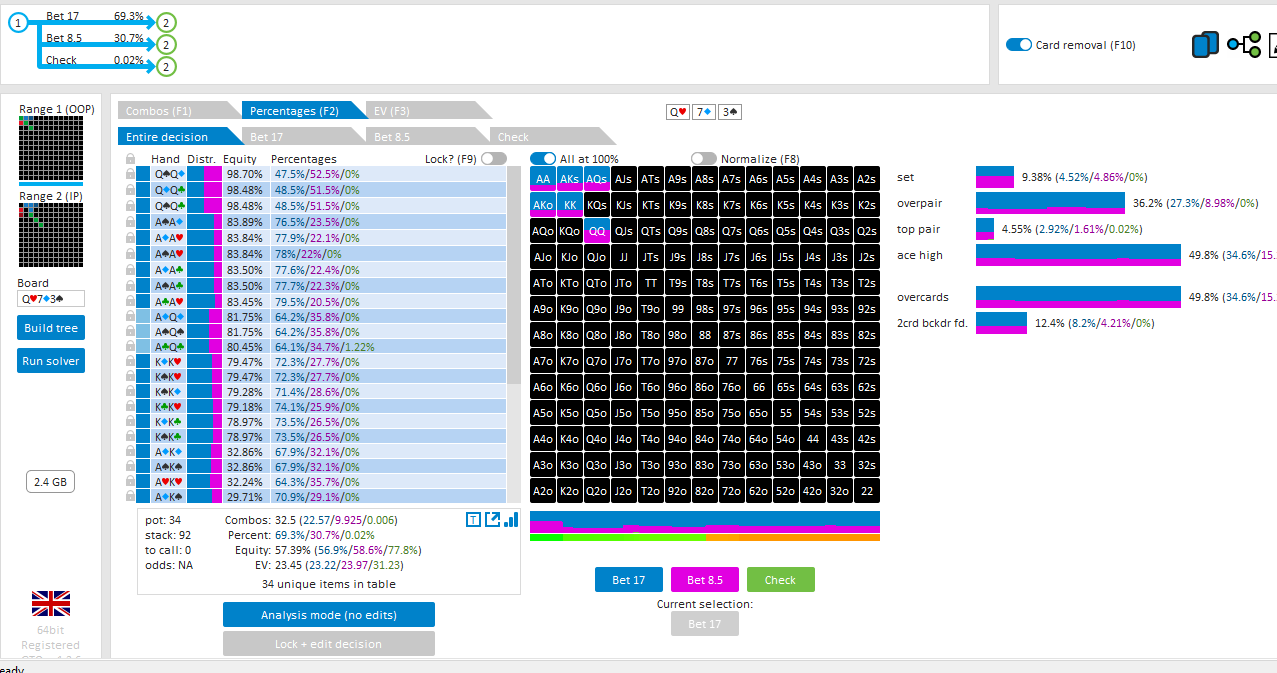Click the British flag language icon
This screenshot has width=1277, height=673.
coord(50,603)
